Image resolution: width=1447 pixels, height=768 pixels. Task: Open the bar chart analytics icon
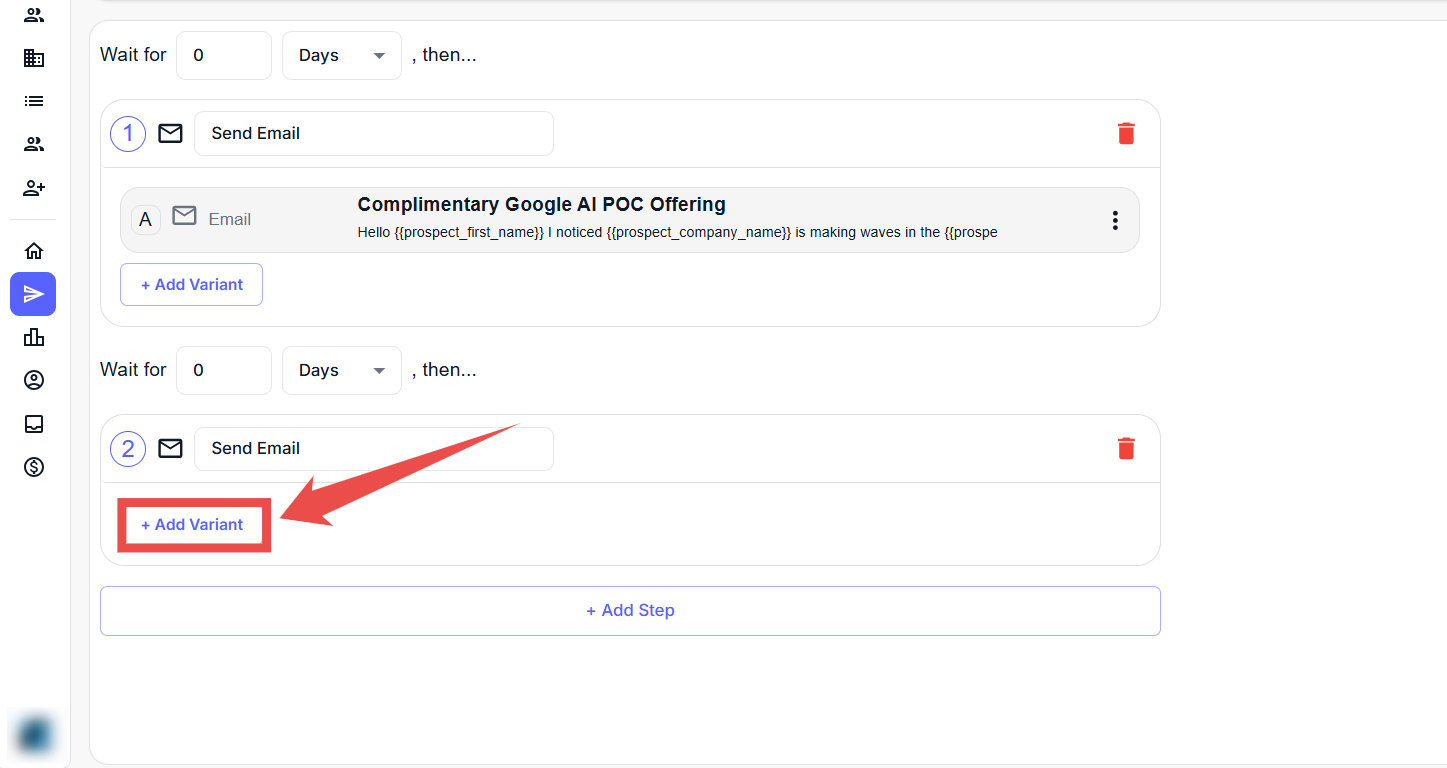point(34,337)
